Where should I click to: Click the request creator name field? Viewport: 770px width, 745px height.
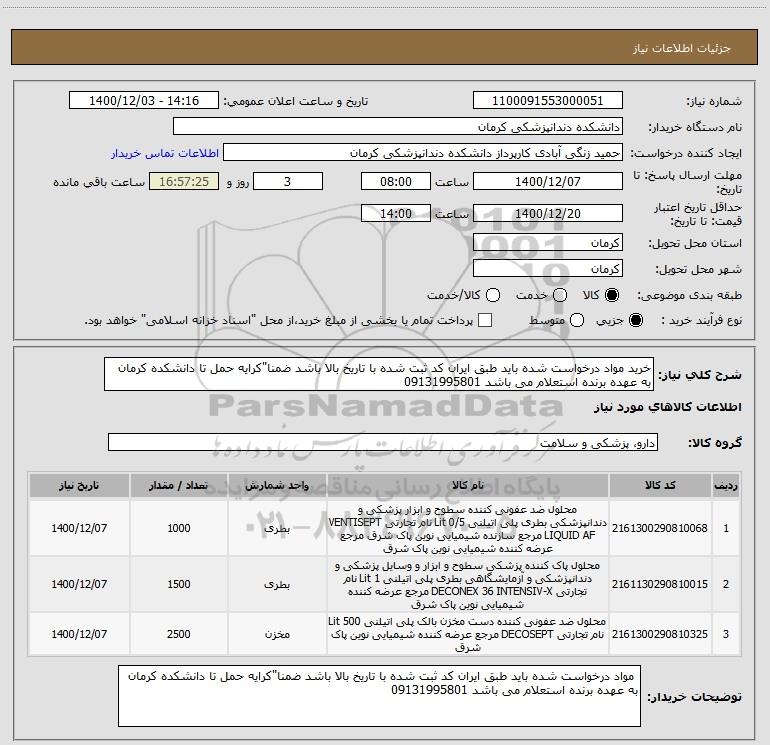[x=423, y=153]
